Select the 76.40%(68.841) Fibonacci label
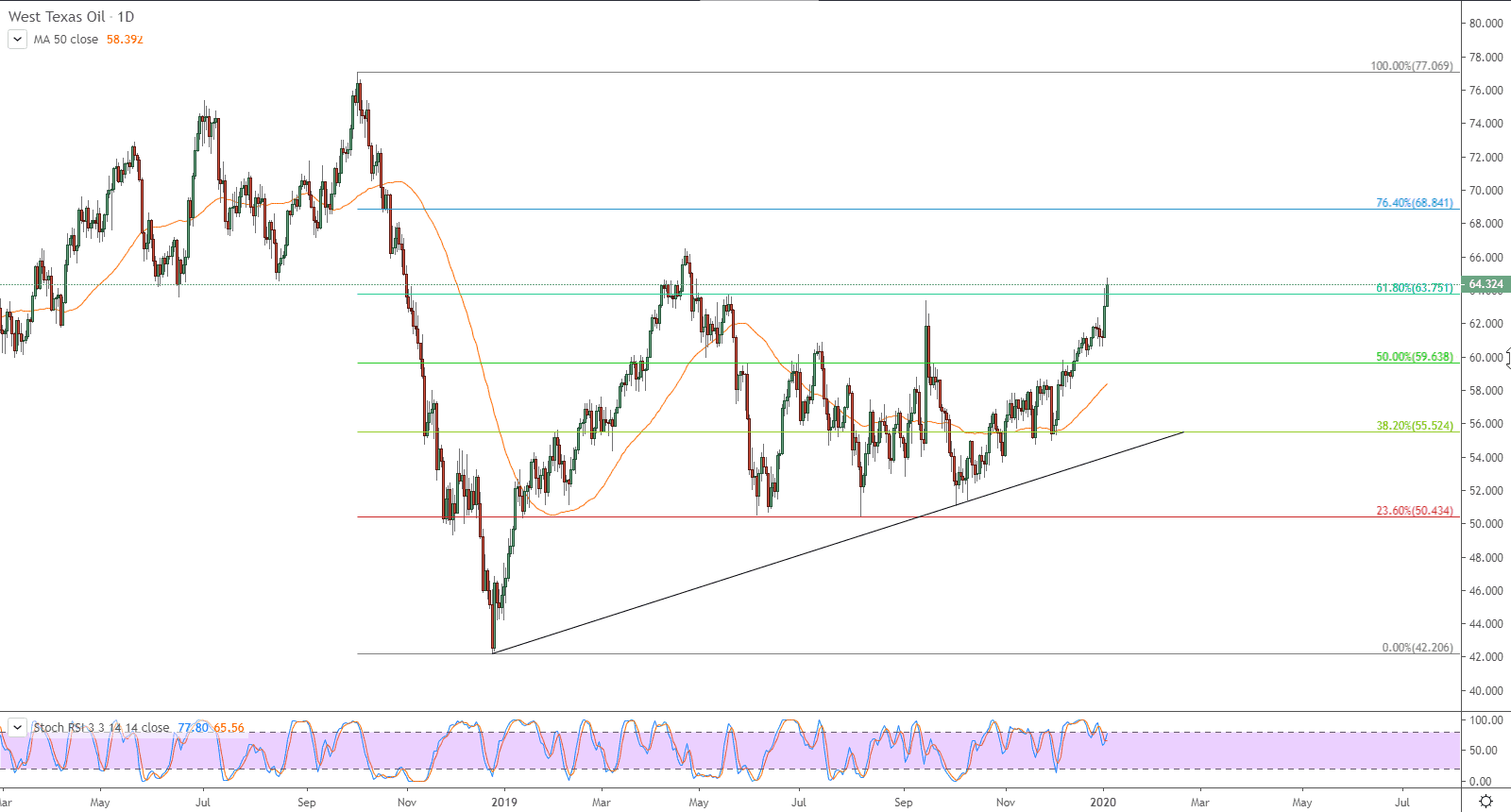 [1415, 203]
